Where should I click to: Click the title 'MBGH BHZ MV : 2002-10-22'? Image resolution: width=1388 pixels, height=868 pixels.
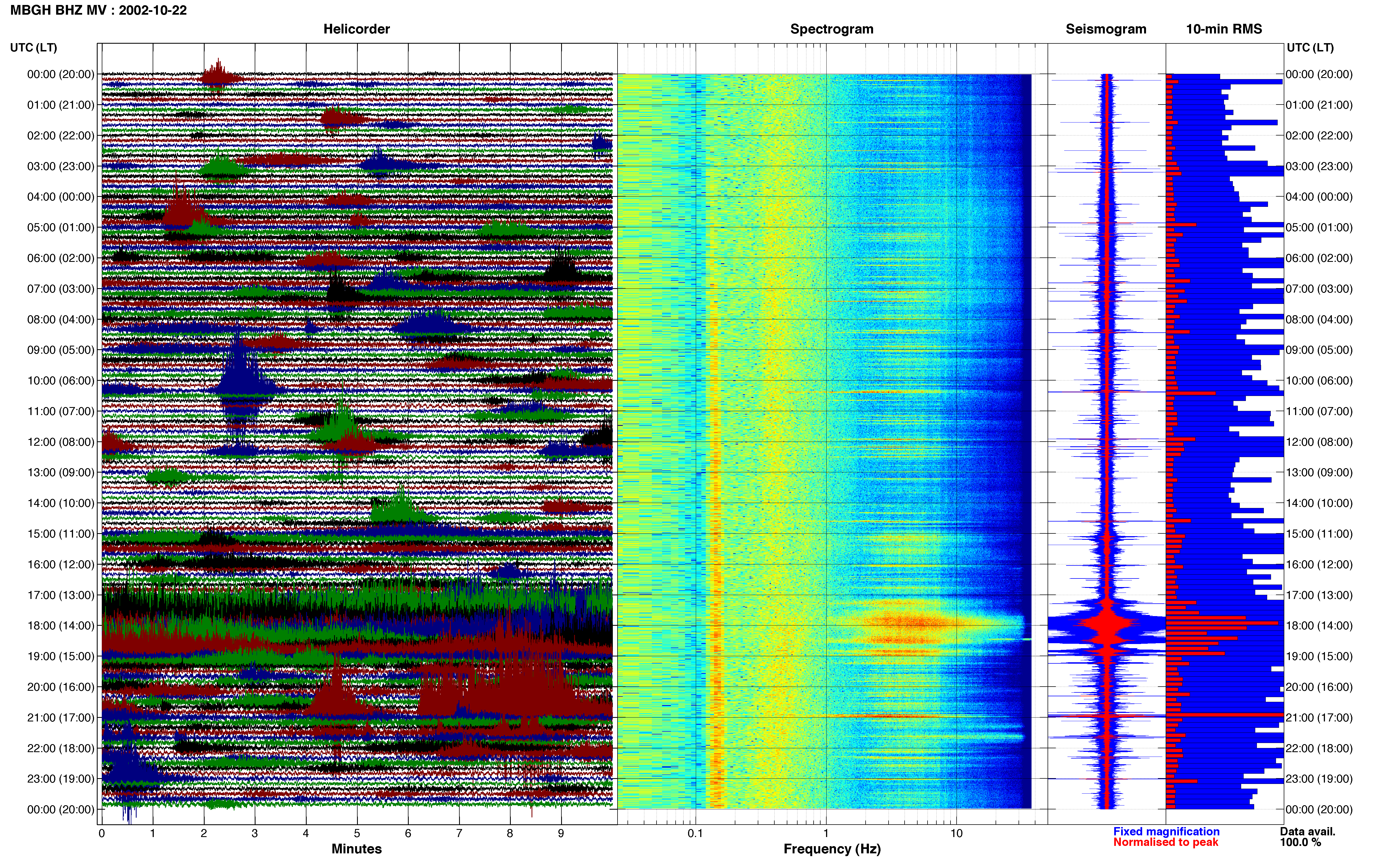98,10
